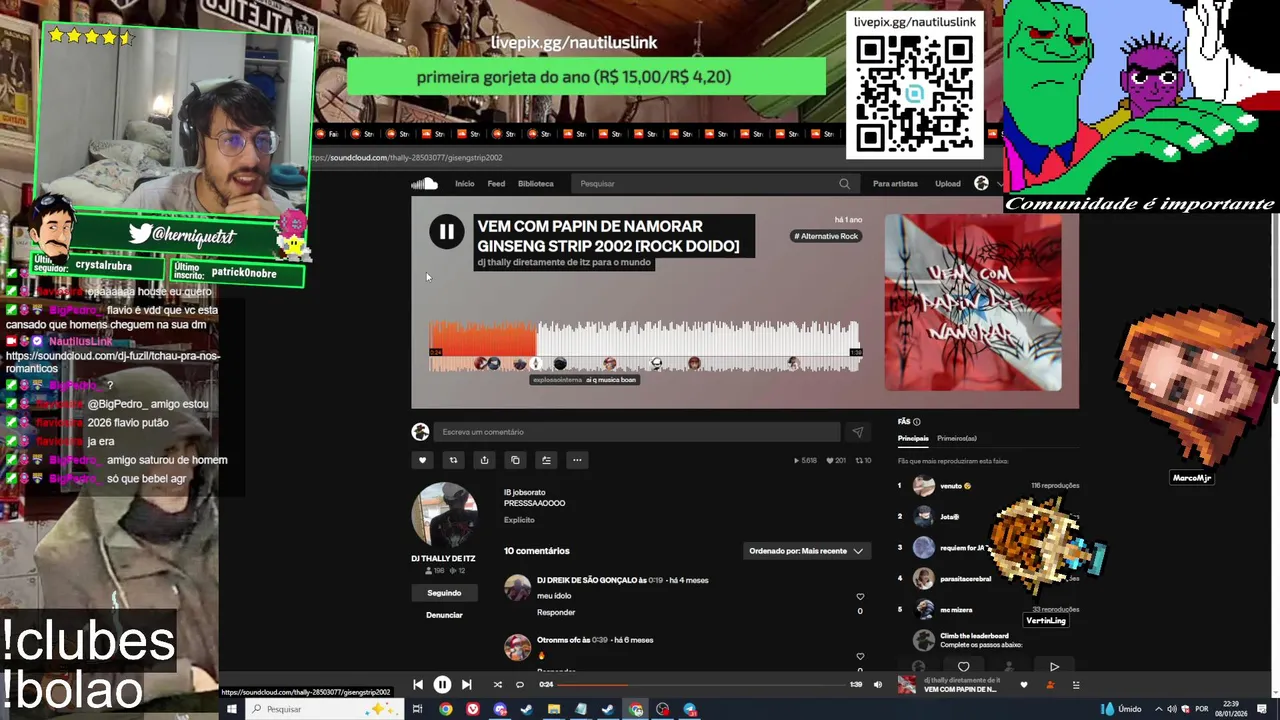Toggle shuffle in the player bar
This screenshot has width=1280, height=720.
click(497, 685)
